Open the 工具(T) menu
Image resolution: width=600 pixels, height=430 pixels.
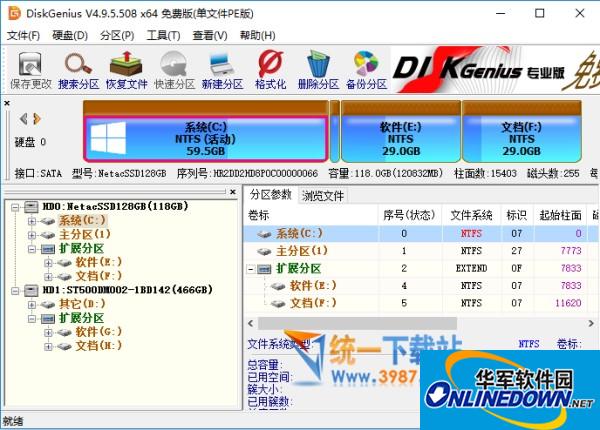(163, 36)
